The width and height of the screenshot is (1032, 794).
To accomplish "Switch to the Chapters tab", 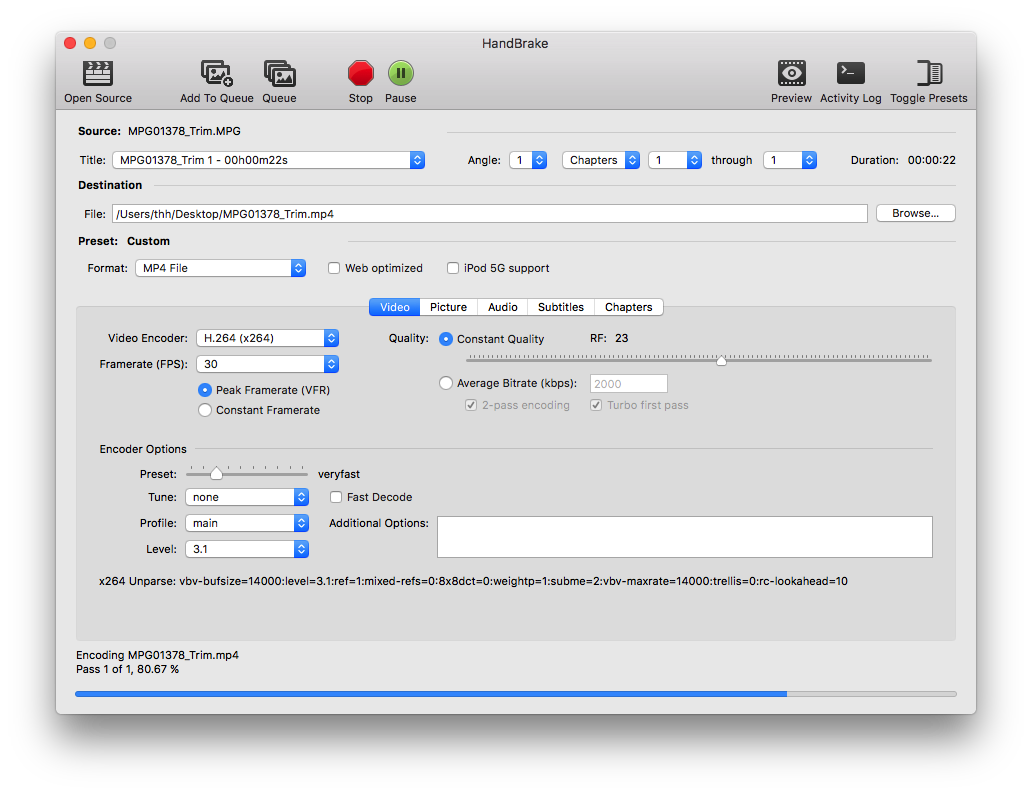I will click(x=629, y=307).
